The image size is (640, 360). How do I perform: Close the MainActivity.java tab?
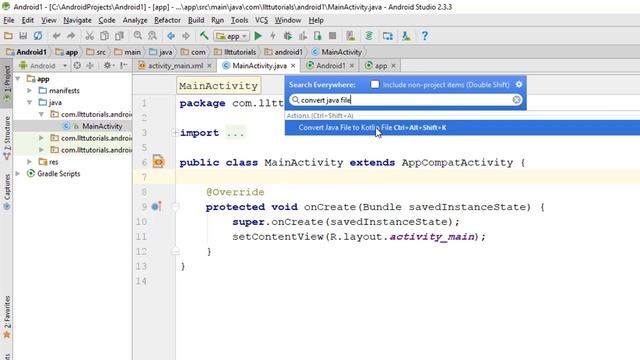click(x=293, y=66)
